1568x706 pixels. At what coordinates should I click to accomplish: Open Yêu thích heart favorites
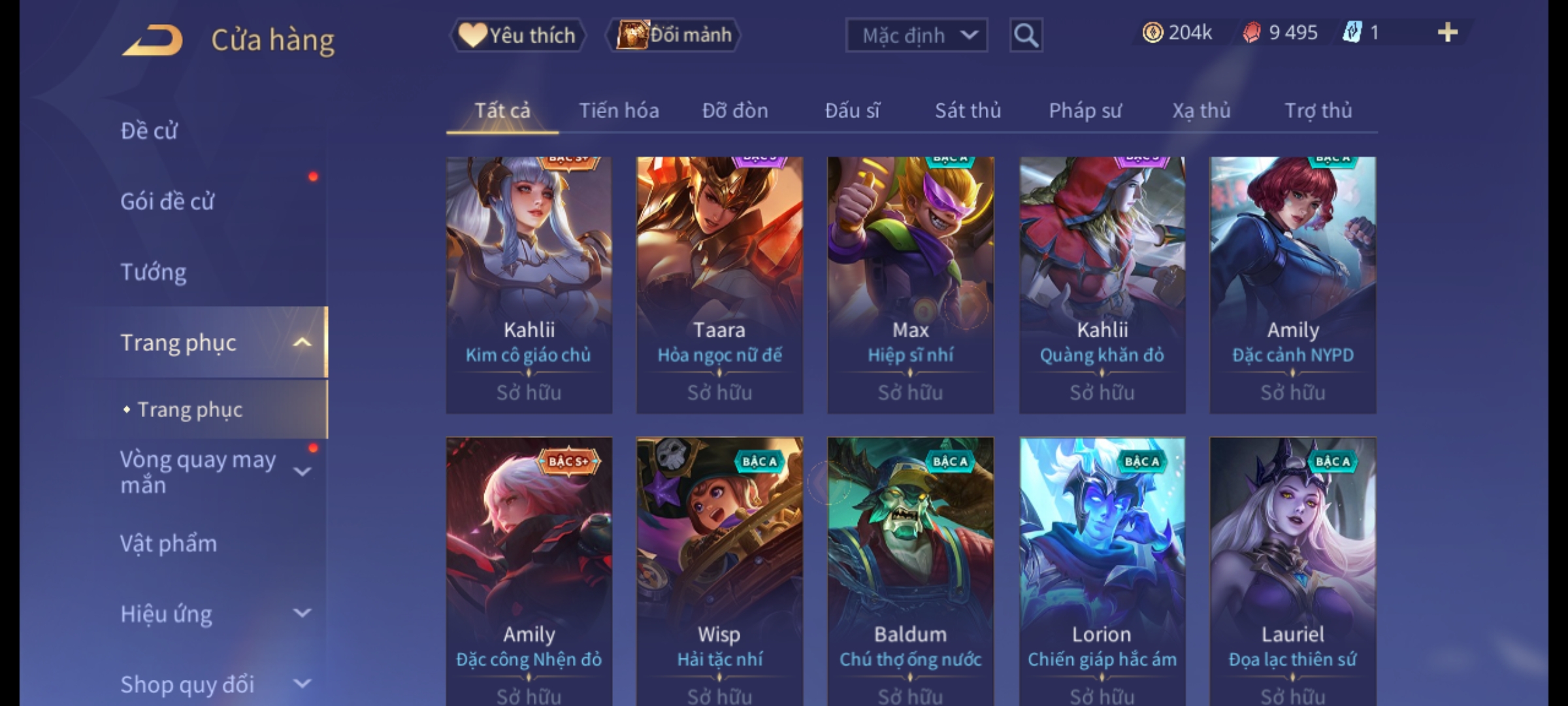(517, 35)
